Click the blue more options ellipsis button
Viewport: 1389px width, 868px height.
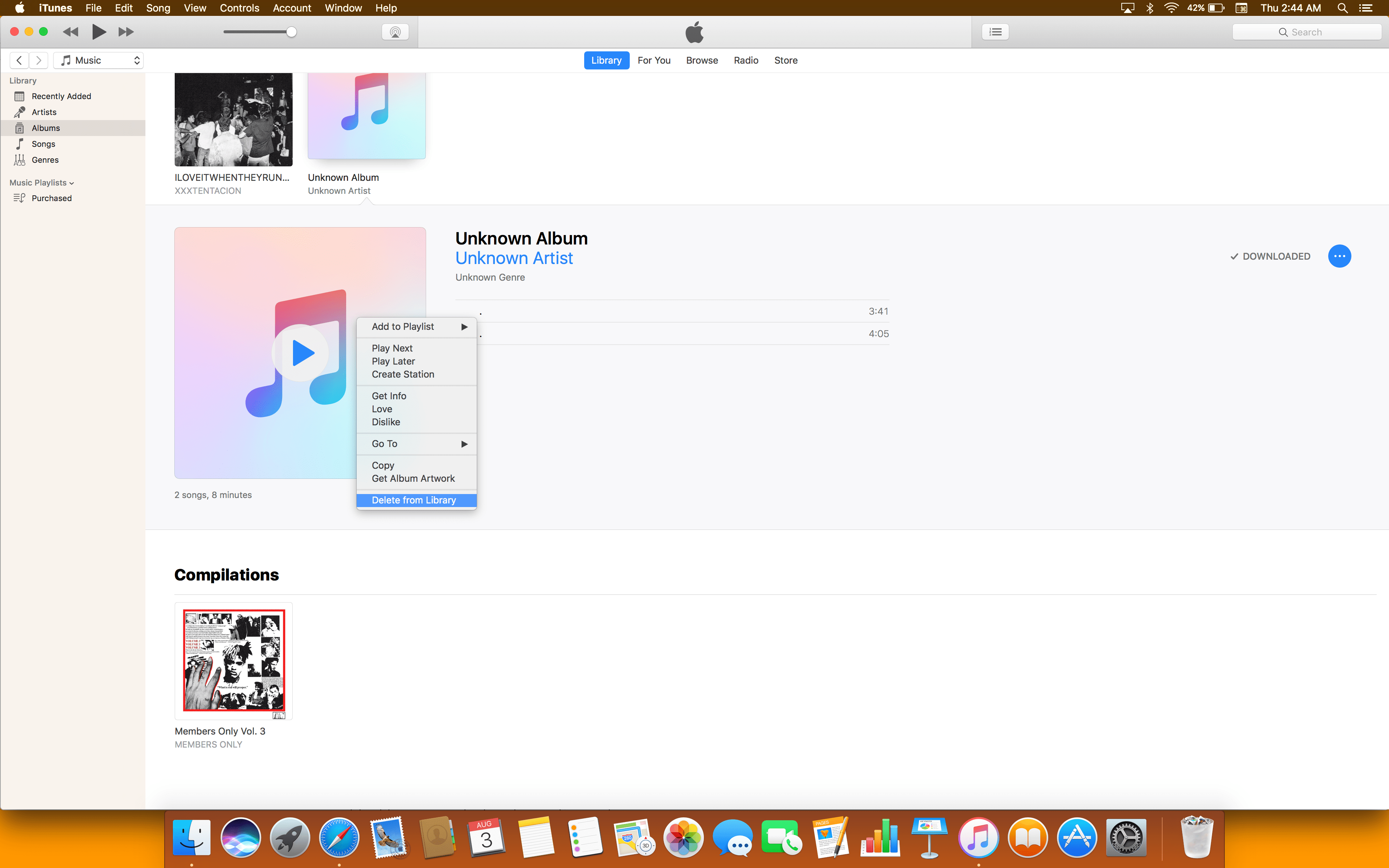click(1339, 256)
